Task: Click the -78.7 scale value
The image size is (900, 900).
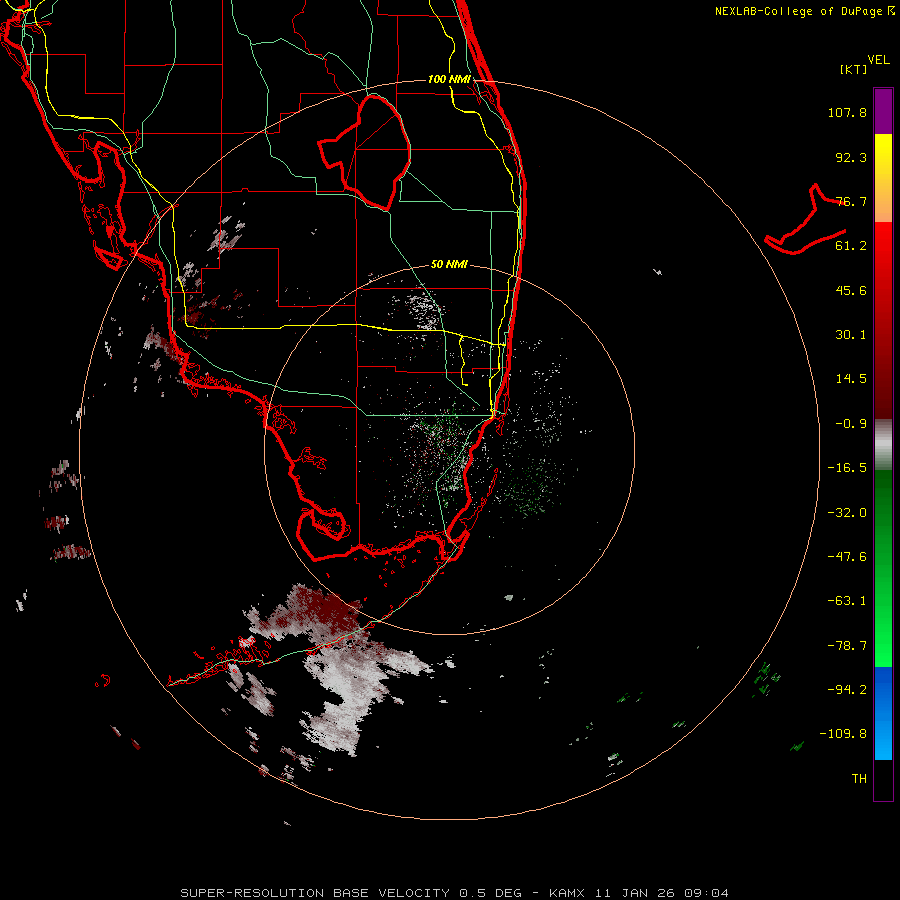Action: [x=847, y=646]
